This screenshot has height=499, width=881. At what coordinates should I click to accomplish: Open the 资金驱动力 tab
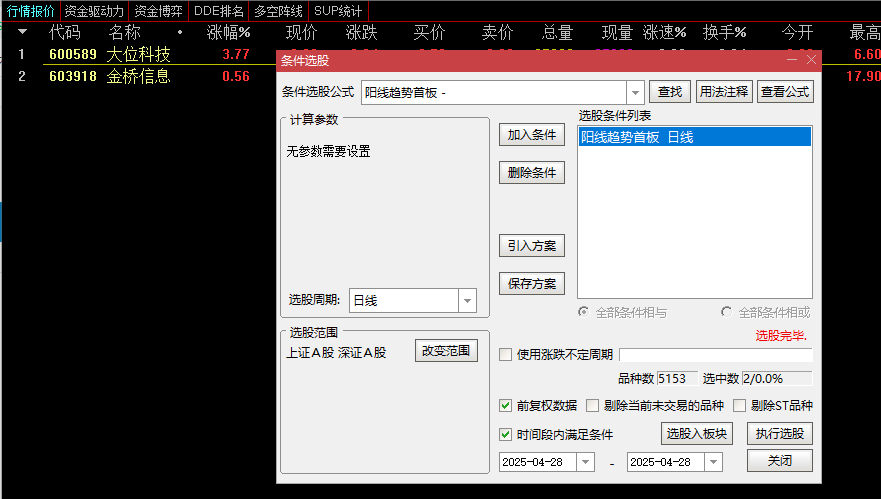(94, 11)
